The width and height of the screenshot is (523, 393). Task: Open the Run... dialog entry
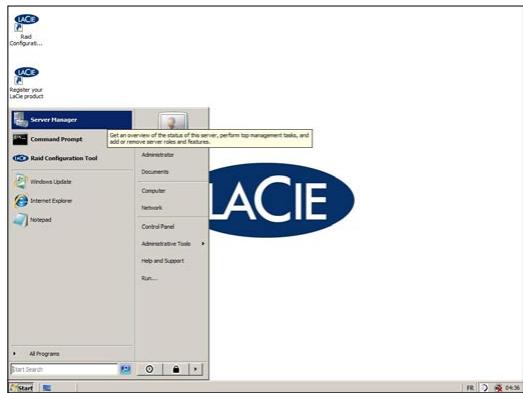click(149, 278)
